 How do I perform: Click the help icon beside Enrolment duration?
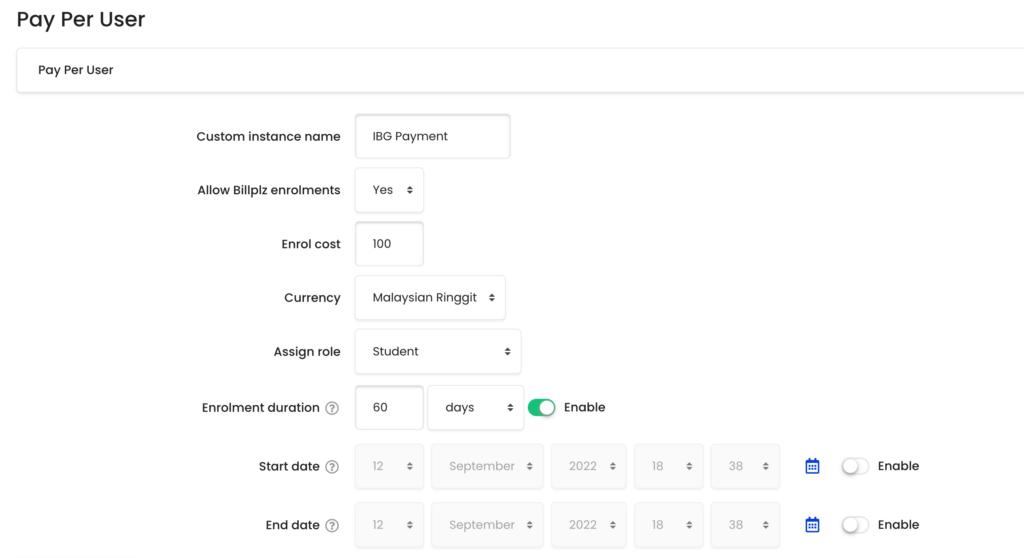pyautogui.click(x=332, y=408)
